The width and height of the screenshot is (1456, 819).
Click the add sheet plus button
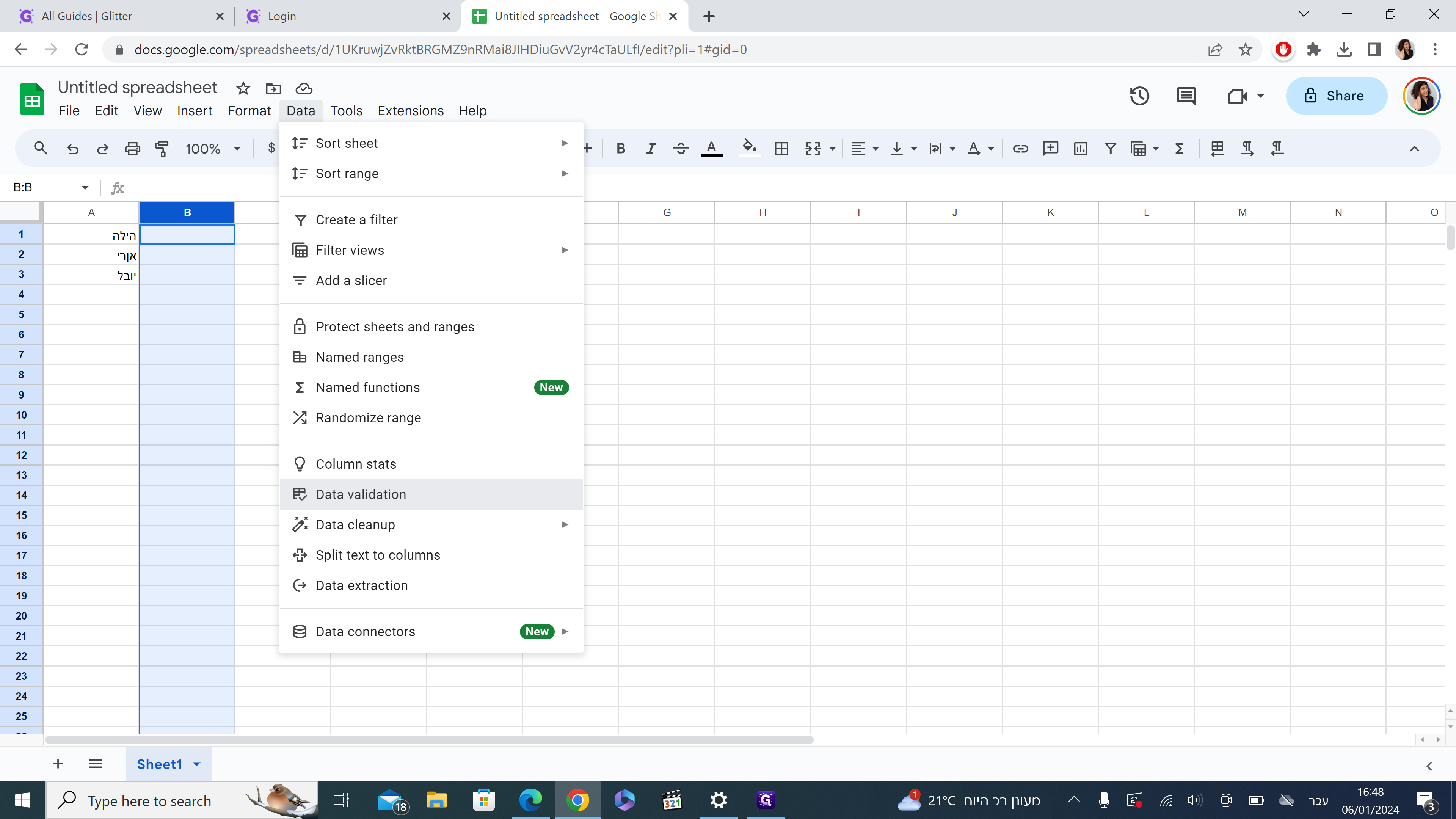(x=58, y=764)
